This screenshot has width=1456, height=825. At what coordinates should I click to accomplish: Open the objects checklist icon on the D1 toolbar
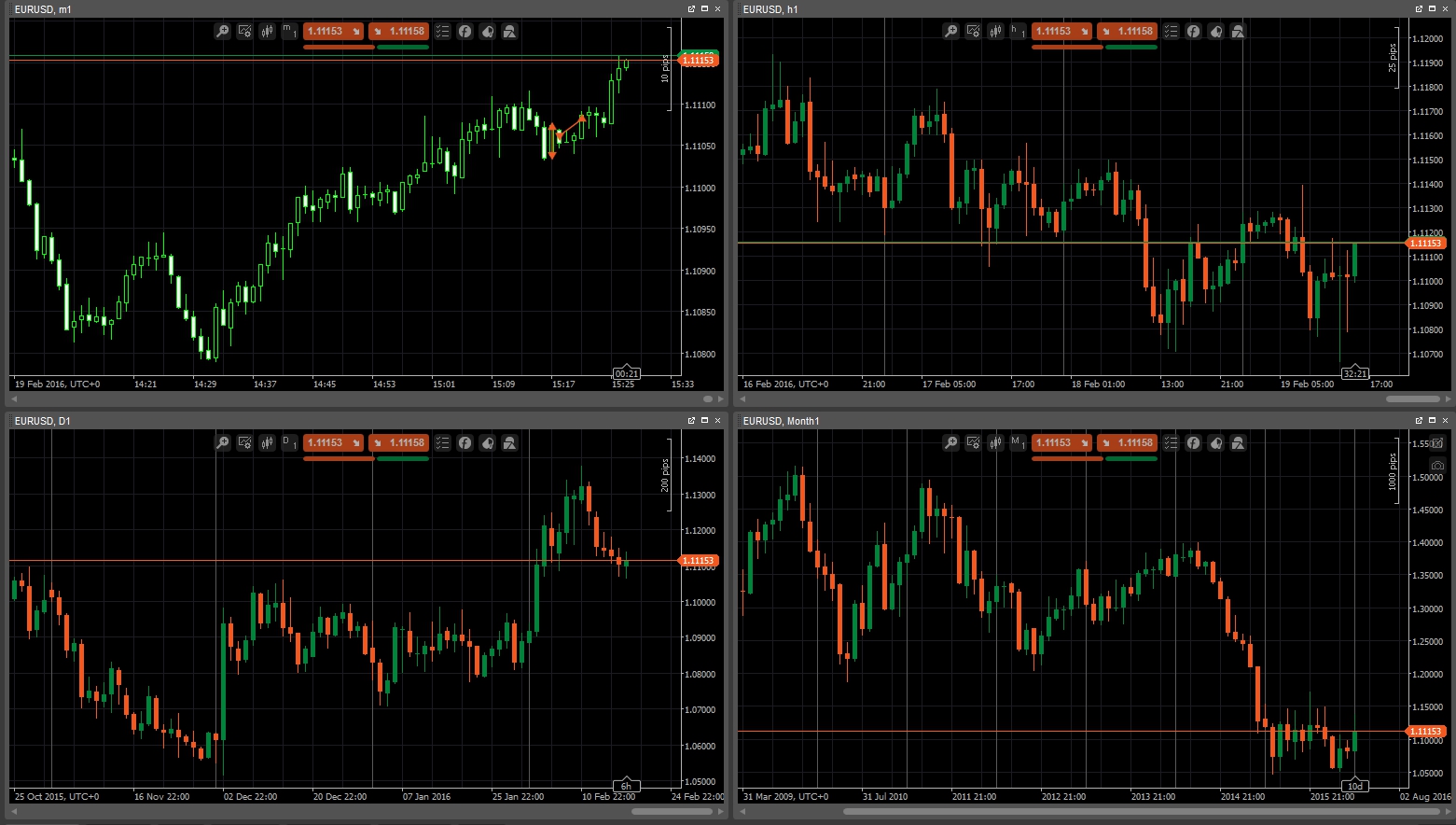pos(442,442)
